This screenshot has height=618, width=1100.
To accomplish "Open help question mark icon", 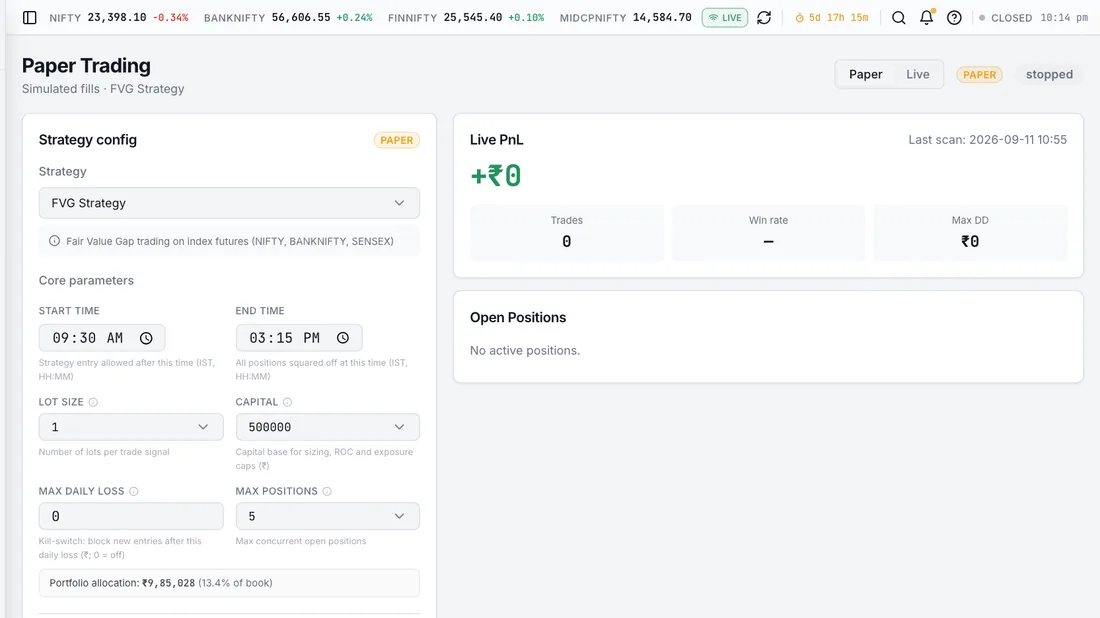I will 954,18.
